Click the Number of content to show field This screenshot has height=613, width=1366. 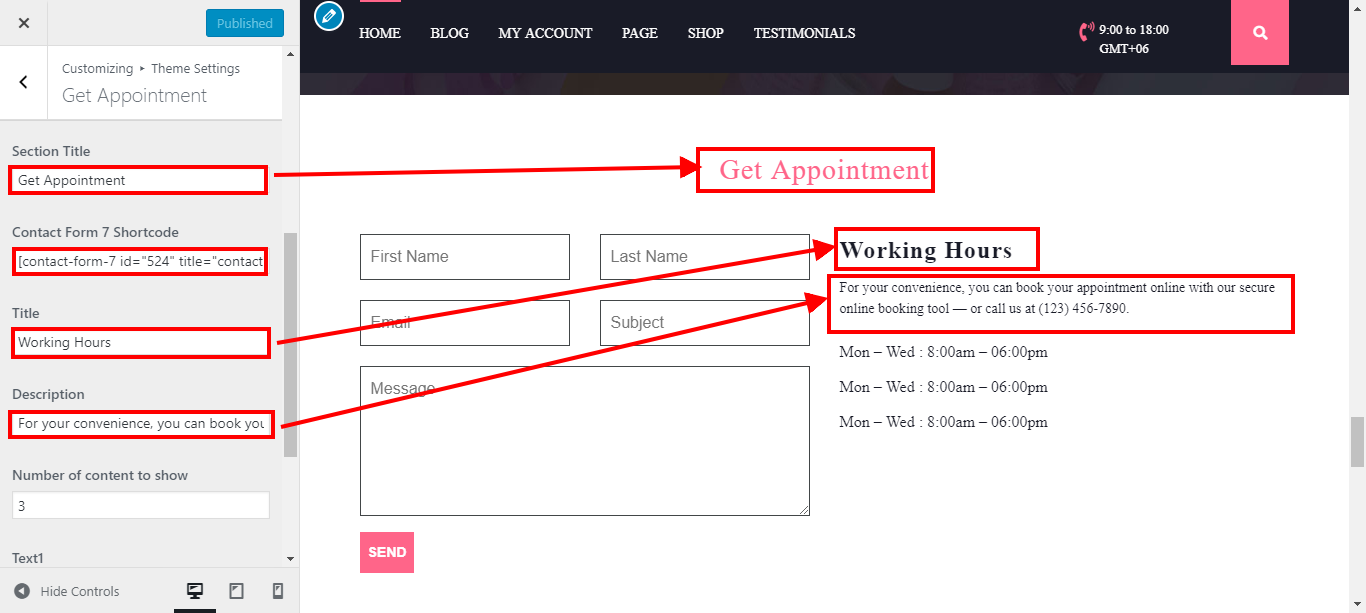coord(140,505)
